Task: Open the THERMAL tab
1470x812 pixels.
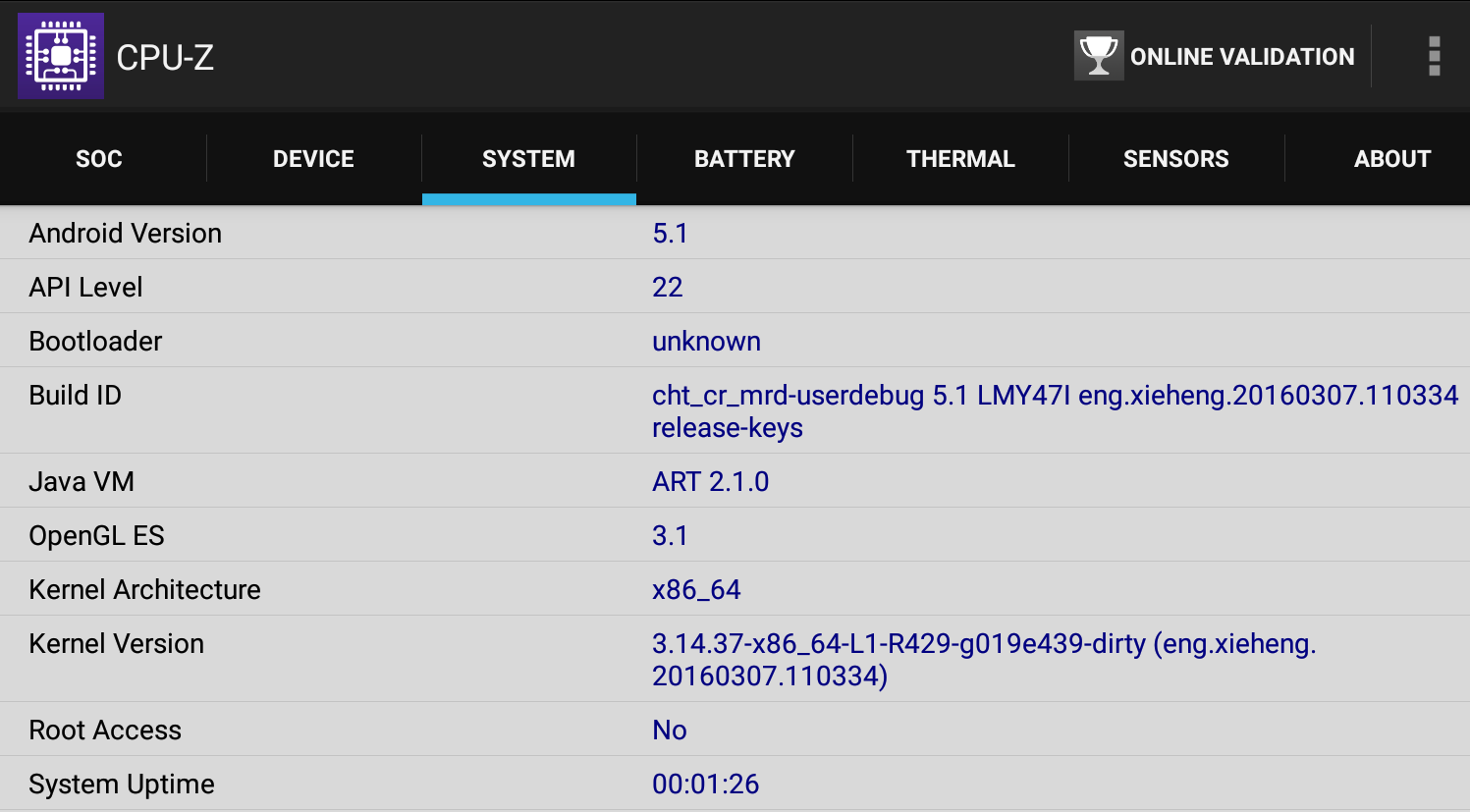Action: (x=960, y=159)
